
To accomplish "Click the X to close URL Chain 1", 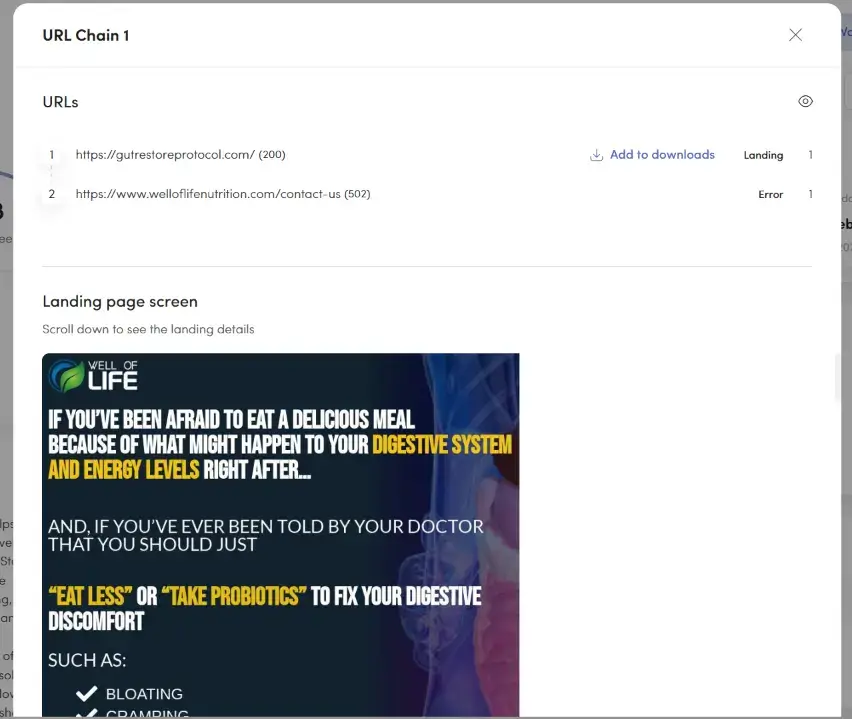I will 795,34.
